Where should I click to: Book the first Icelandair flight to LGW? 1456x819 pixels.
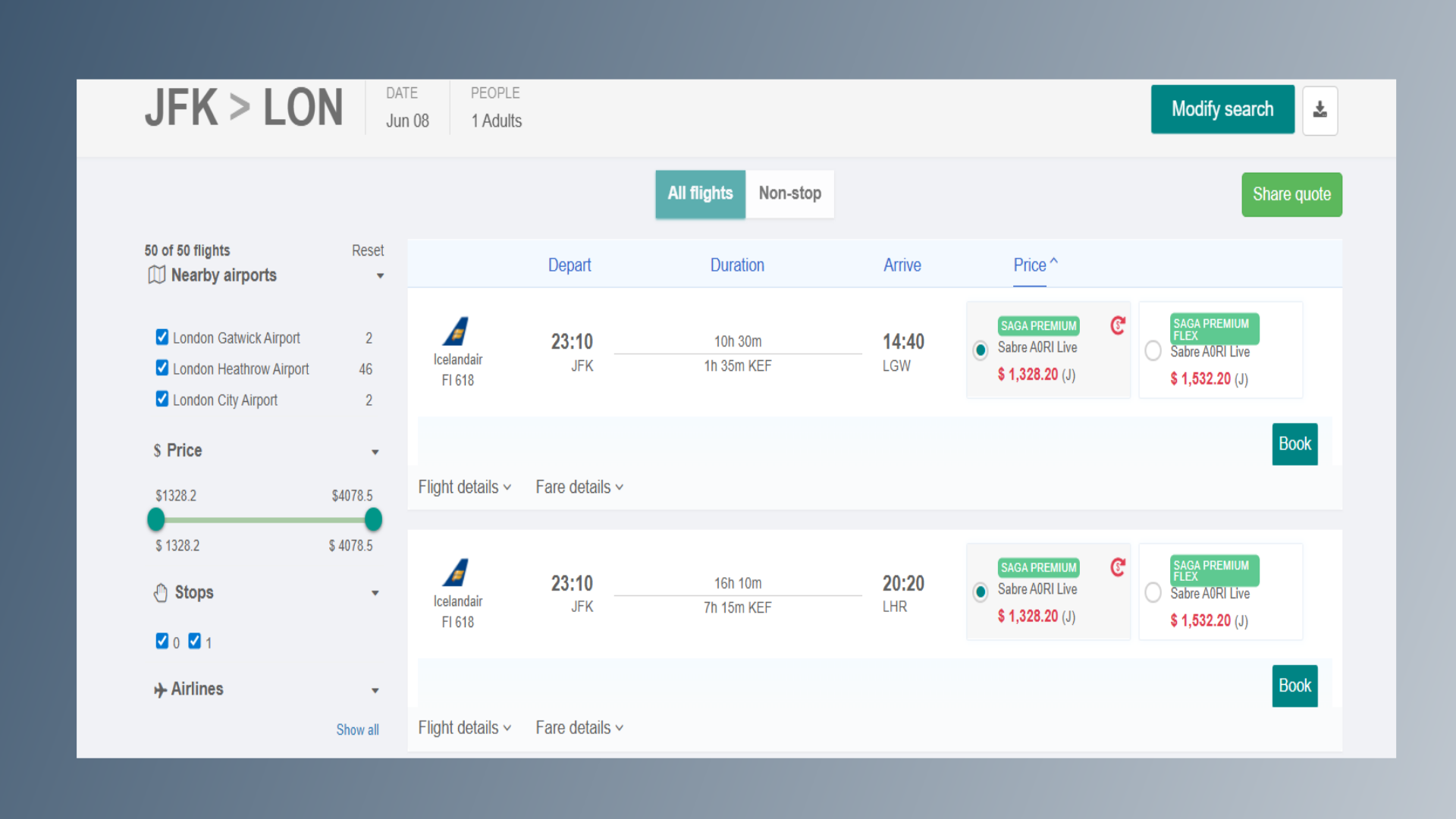(1294, 444)
